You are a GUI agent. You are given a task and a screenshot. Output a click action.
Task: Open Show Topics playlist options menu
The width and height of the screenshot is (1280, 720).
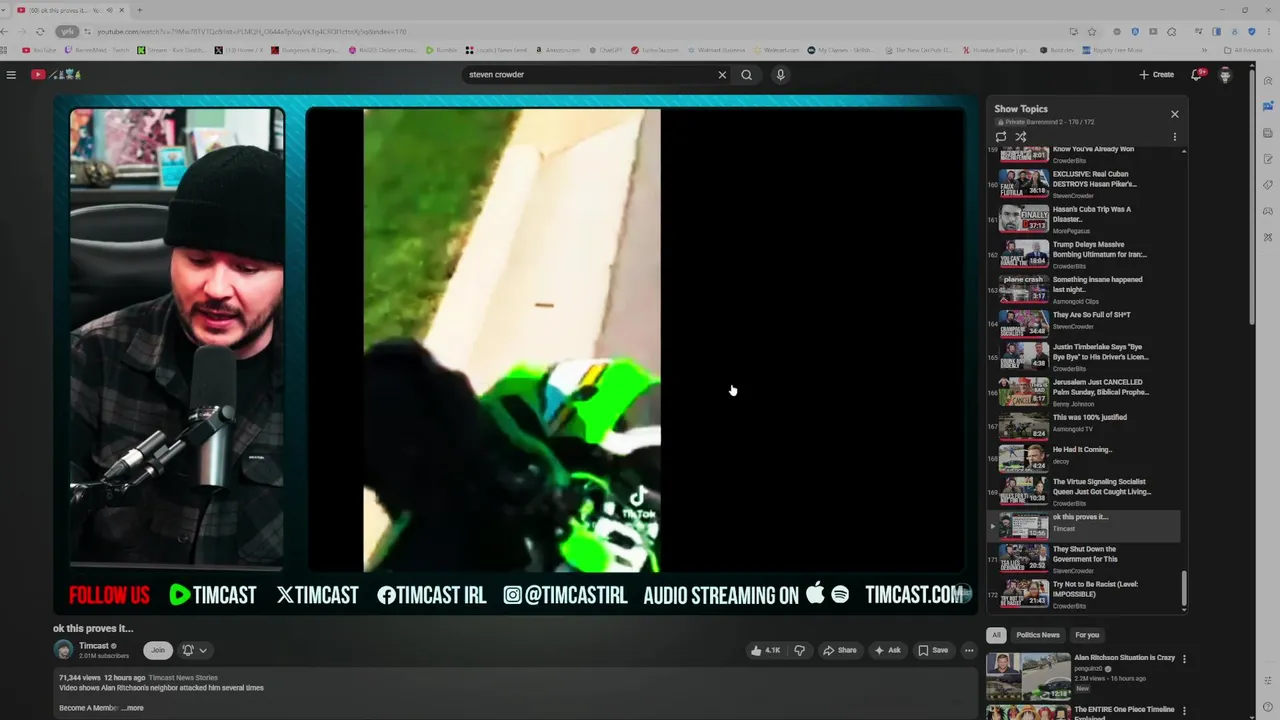[1175, 137]
